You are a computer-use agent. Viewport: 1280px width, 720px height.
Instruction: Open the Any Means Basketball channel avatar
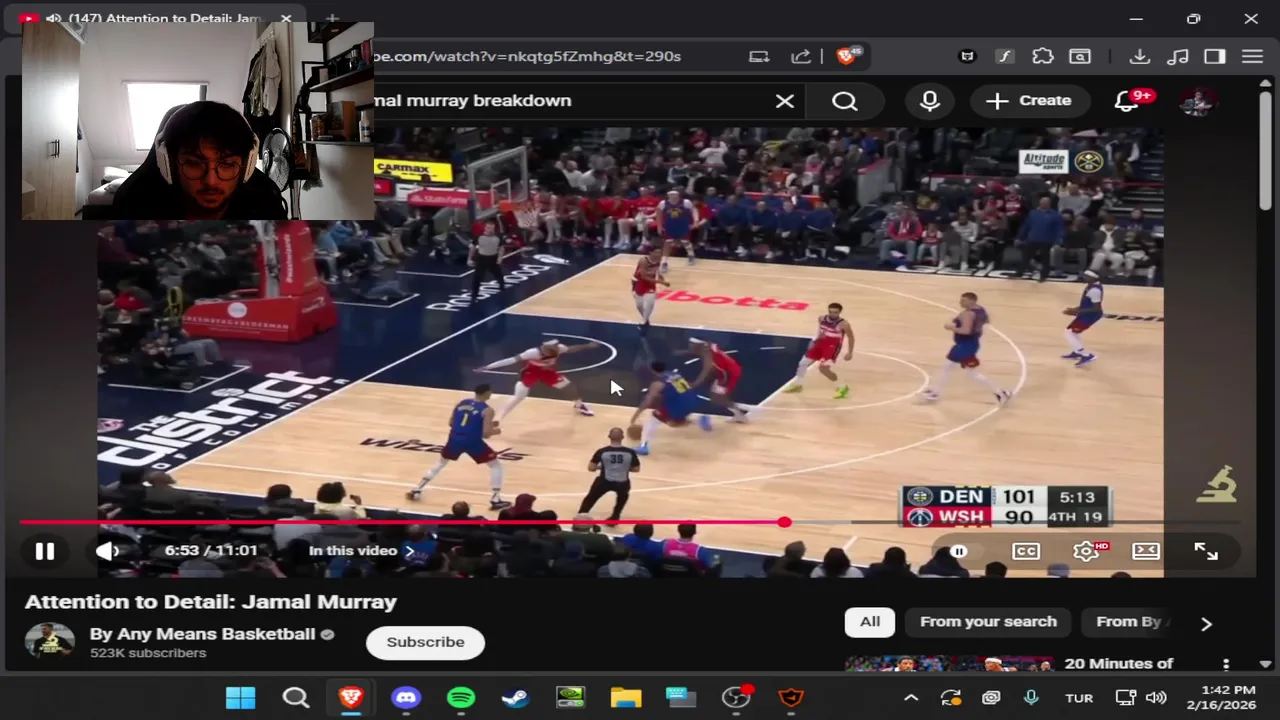(x=49, y=642)
